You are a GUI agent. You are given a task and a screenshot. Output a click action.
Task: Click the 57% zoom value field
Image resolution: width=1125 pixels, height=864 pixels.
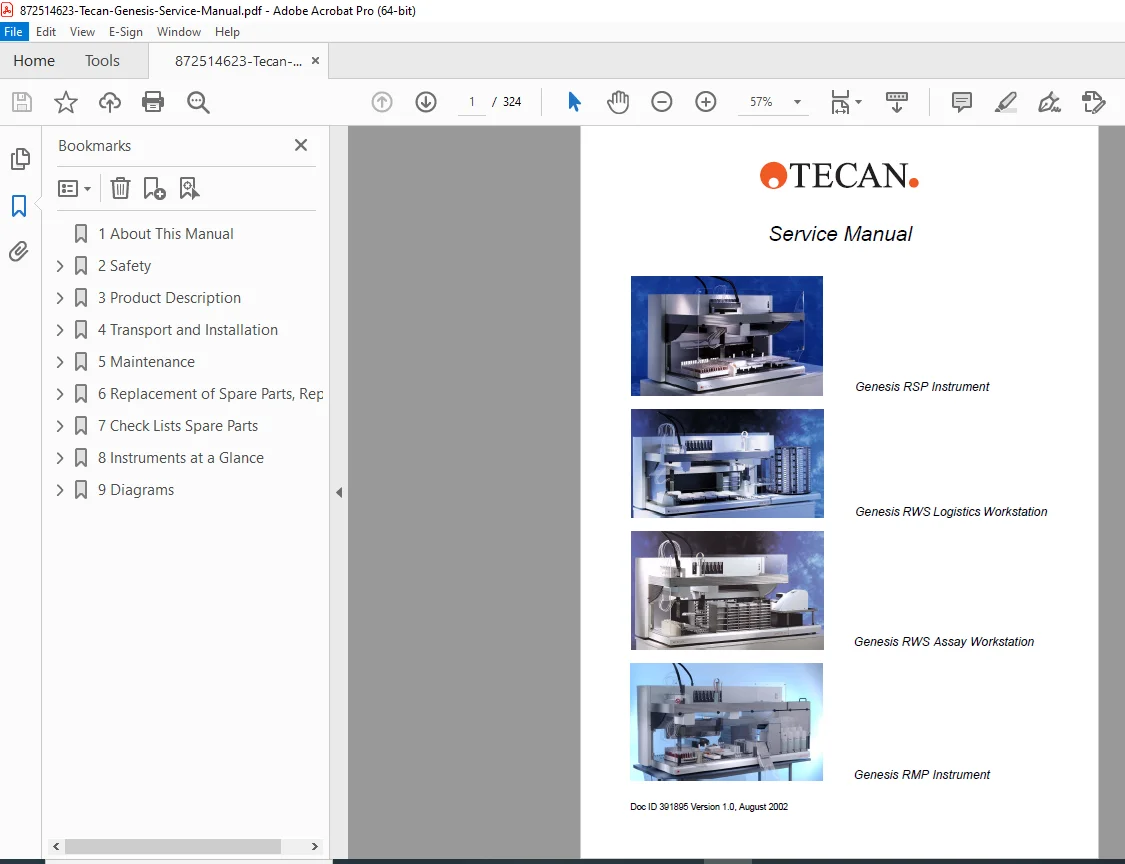pos(761,102)
